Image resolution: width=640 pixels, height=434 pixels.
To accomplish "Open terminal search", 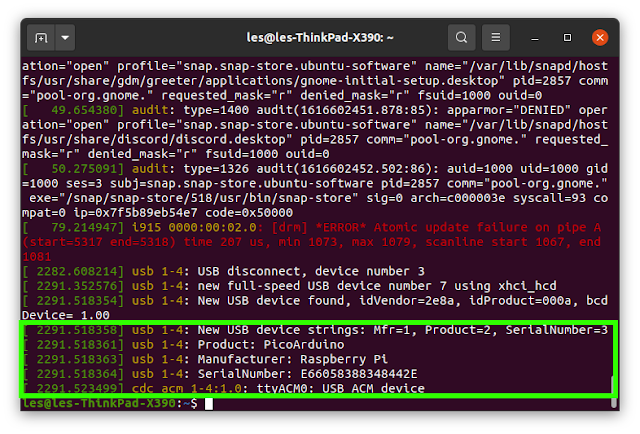I will click(461, 38).
